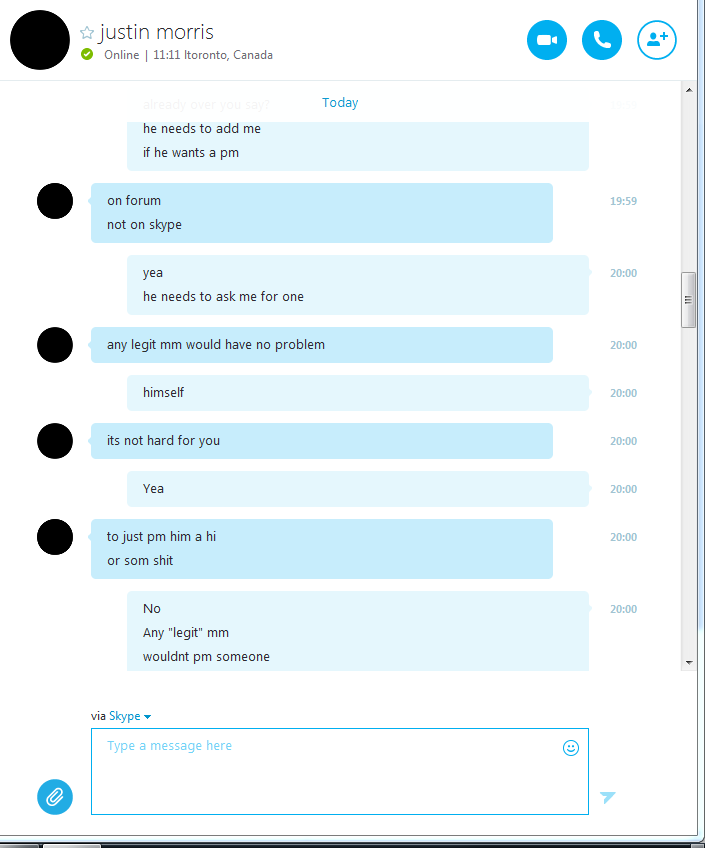Attach file using paperclip button

pyautogui.click(x=55, y=797)
